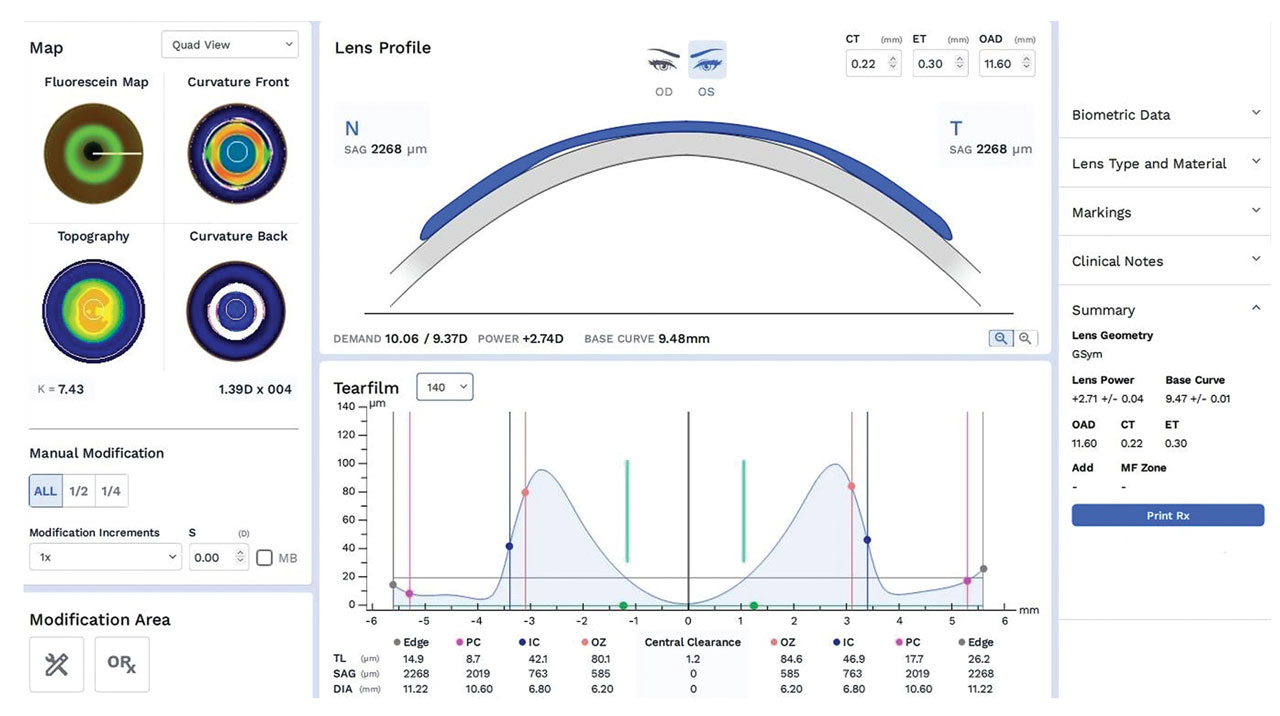Open the Quad View dropdown
This screenshot has height=716, width=1280.
pos(229,44)
